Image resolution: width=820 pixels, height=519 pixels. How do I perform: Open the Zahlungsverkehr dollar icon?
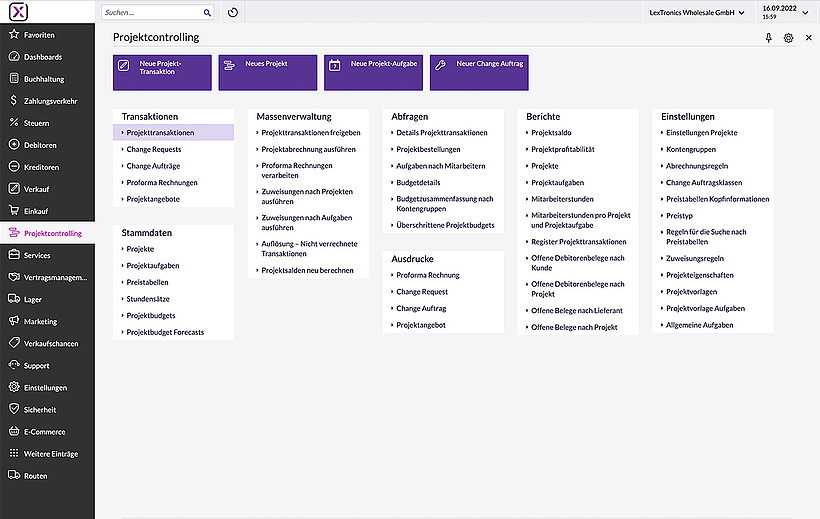pyautogui.click(x=14, y=100)
